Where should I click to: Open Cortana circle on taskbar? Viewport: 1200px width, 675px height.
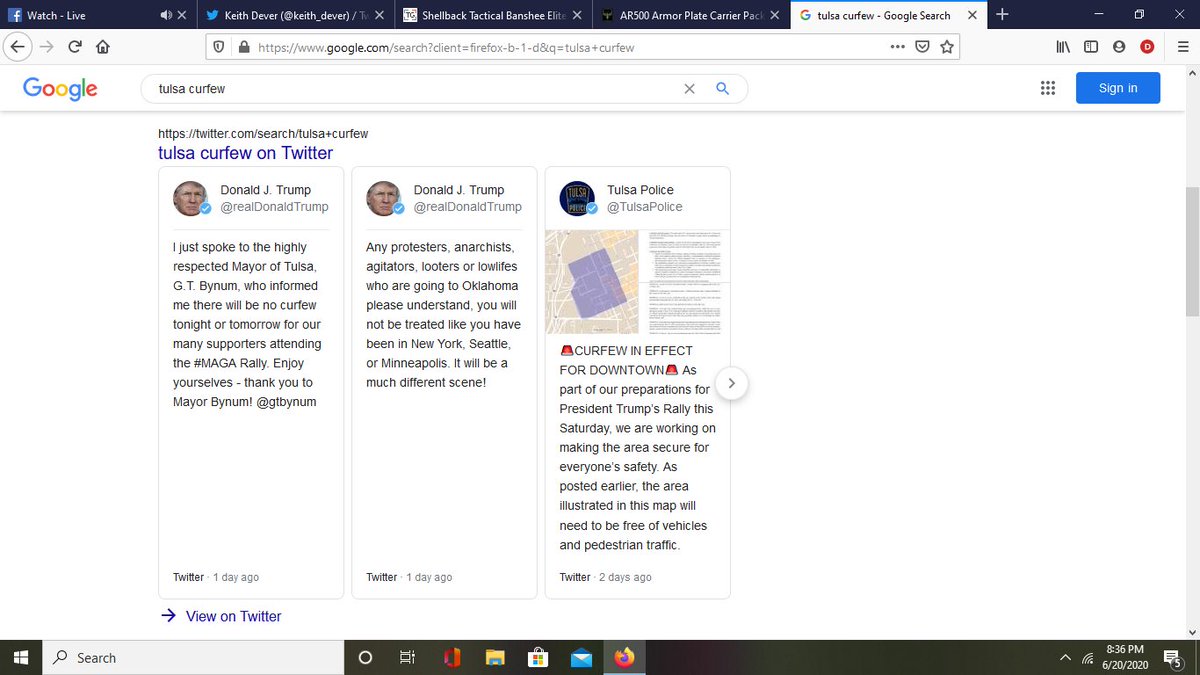(365, 657)
